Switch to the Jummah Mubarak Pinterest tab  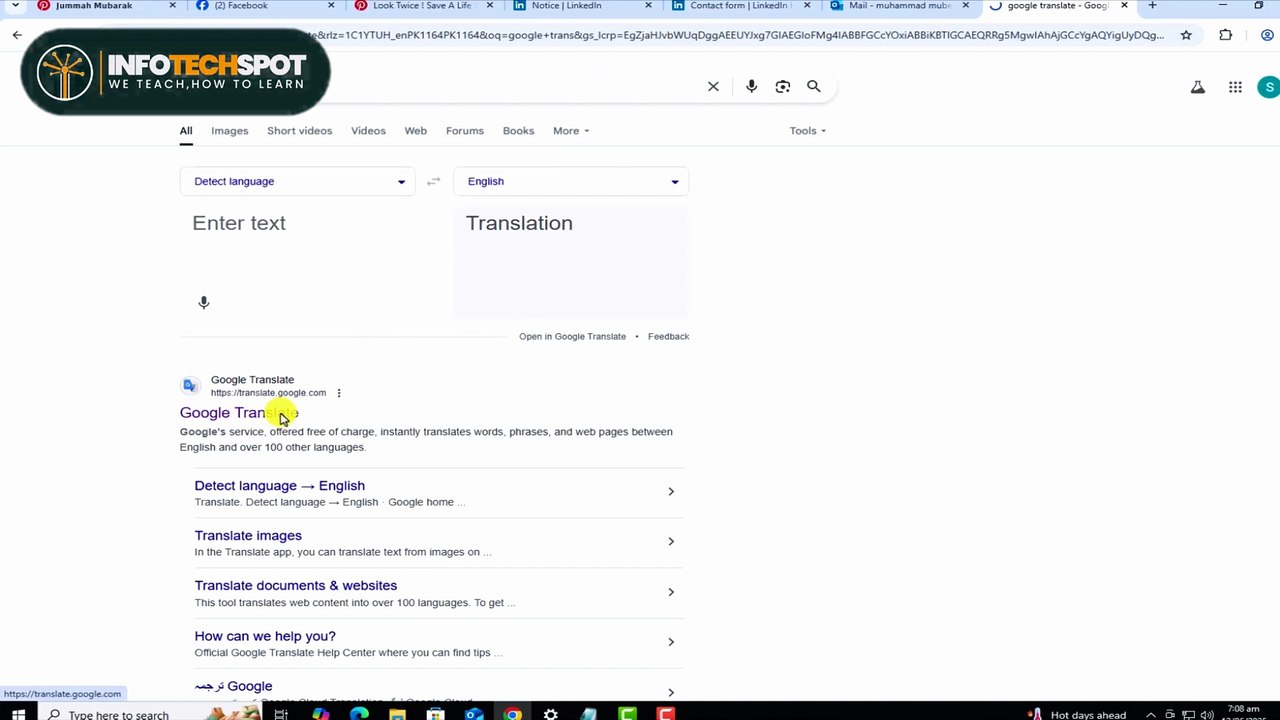(x=105, y=6)
